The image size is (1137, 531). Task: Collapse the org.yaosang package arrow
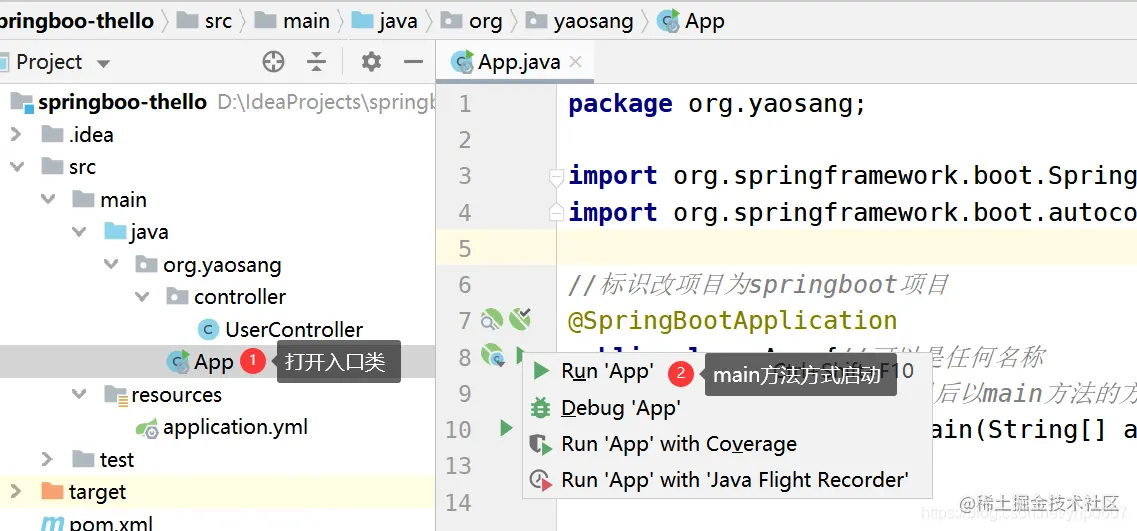click(x=111, y=264)
